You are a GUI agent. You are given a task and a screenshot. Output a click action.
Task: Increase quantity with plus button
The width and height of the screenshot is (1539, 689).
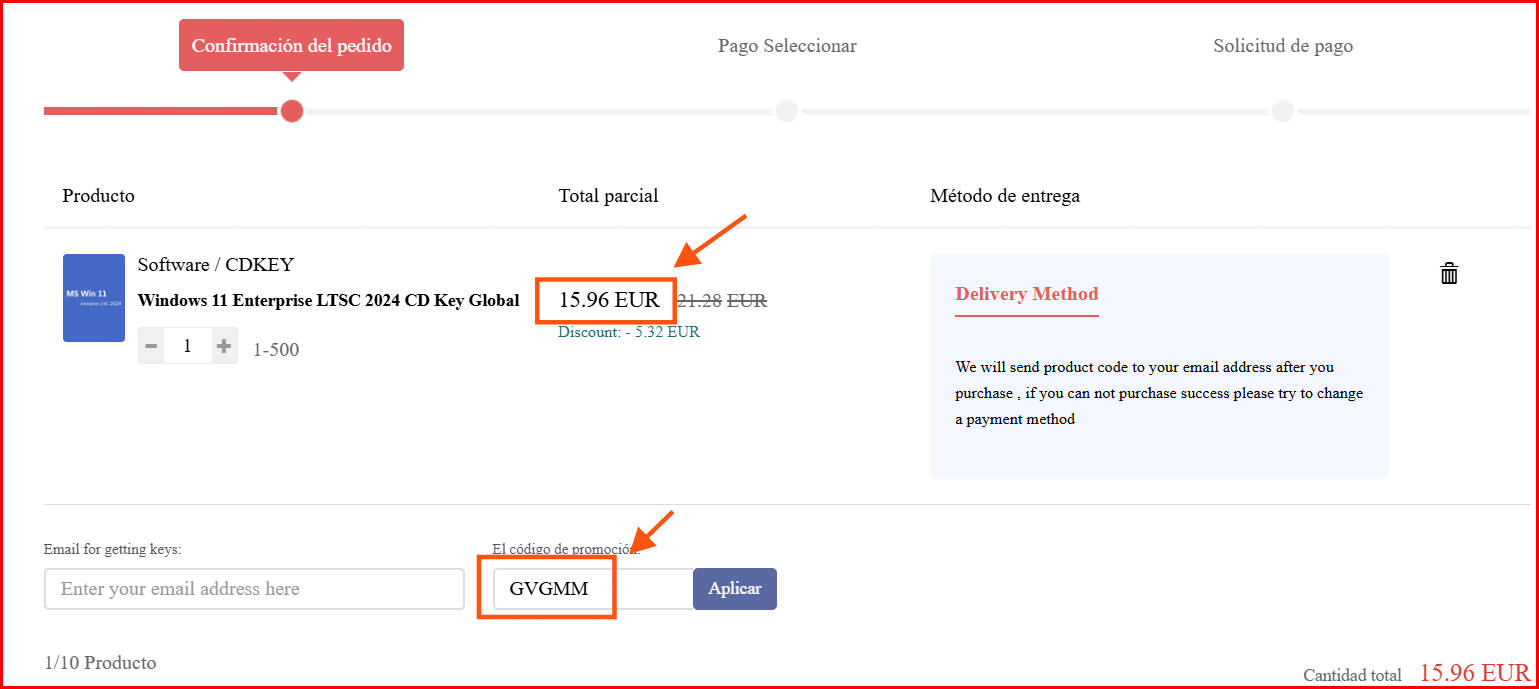tap(224, 346)
